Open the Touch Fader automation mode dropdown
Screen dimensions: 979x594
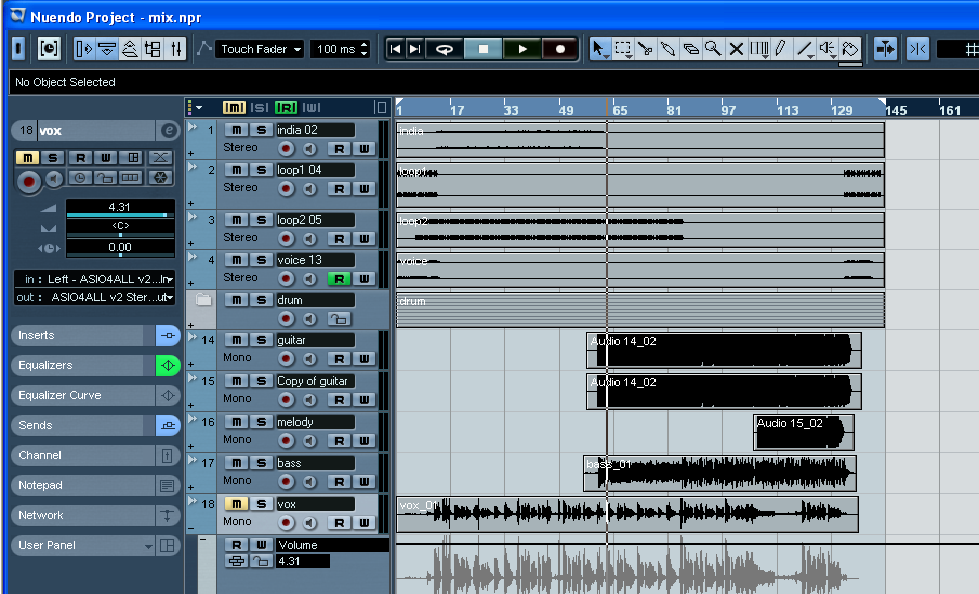coord(260,48)
